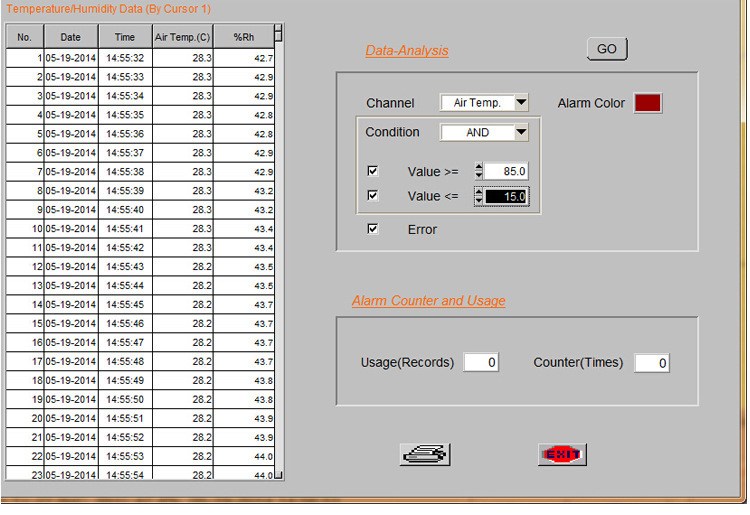Click the red EXIT icon button
Image resolution: width=750 pixels, height=515 pixels.
click(x=561, y=455)
